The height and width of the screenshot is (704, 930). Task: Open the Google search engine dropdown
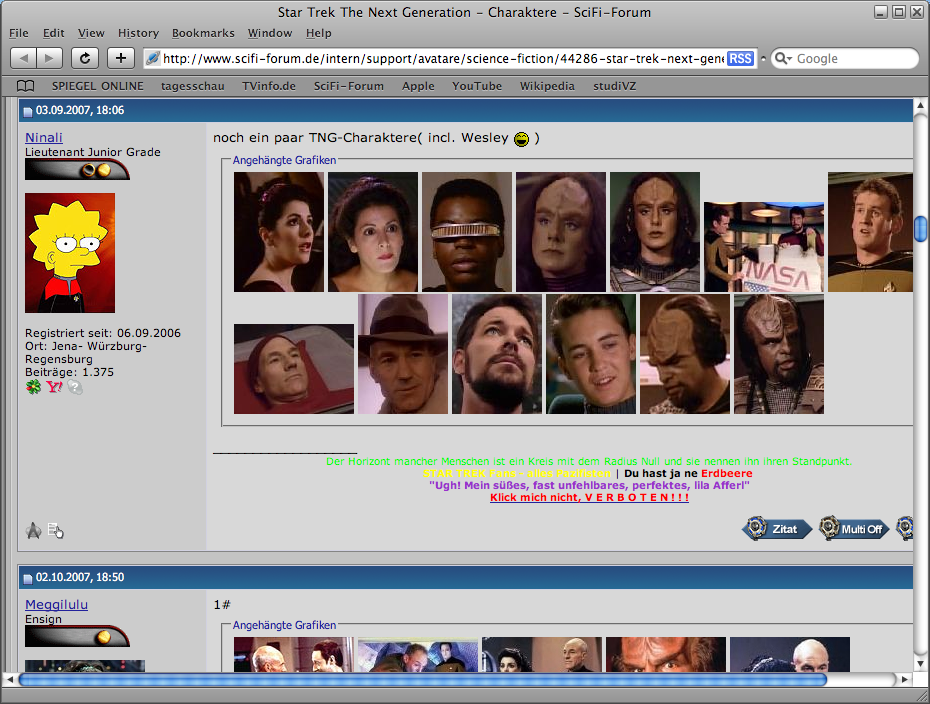[x=782, y=59]
